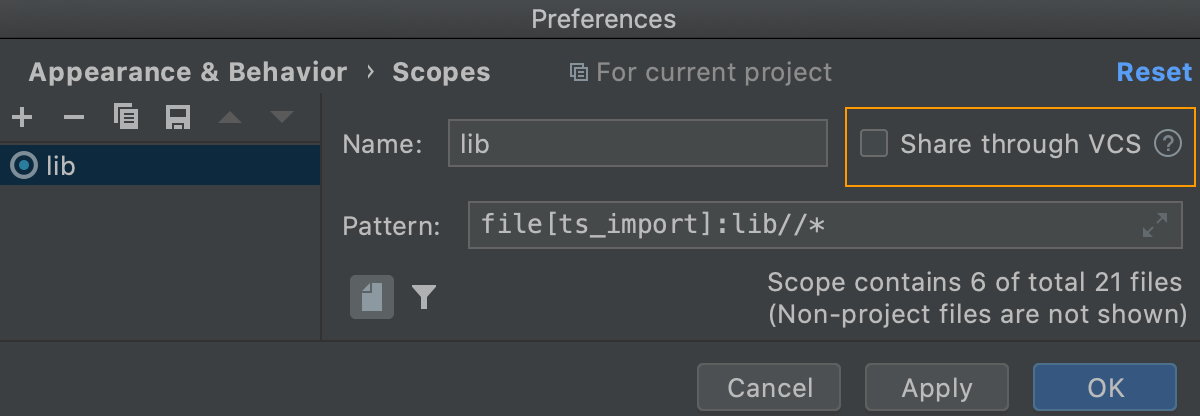Toggle the file view icon beside the filter
Viewport: 1200px width, 416px height.
[x=372, y=297]
